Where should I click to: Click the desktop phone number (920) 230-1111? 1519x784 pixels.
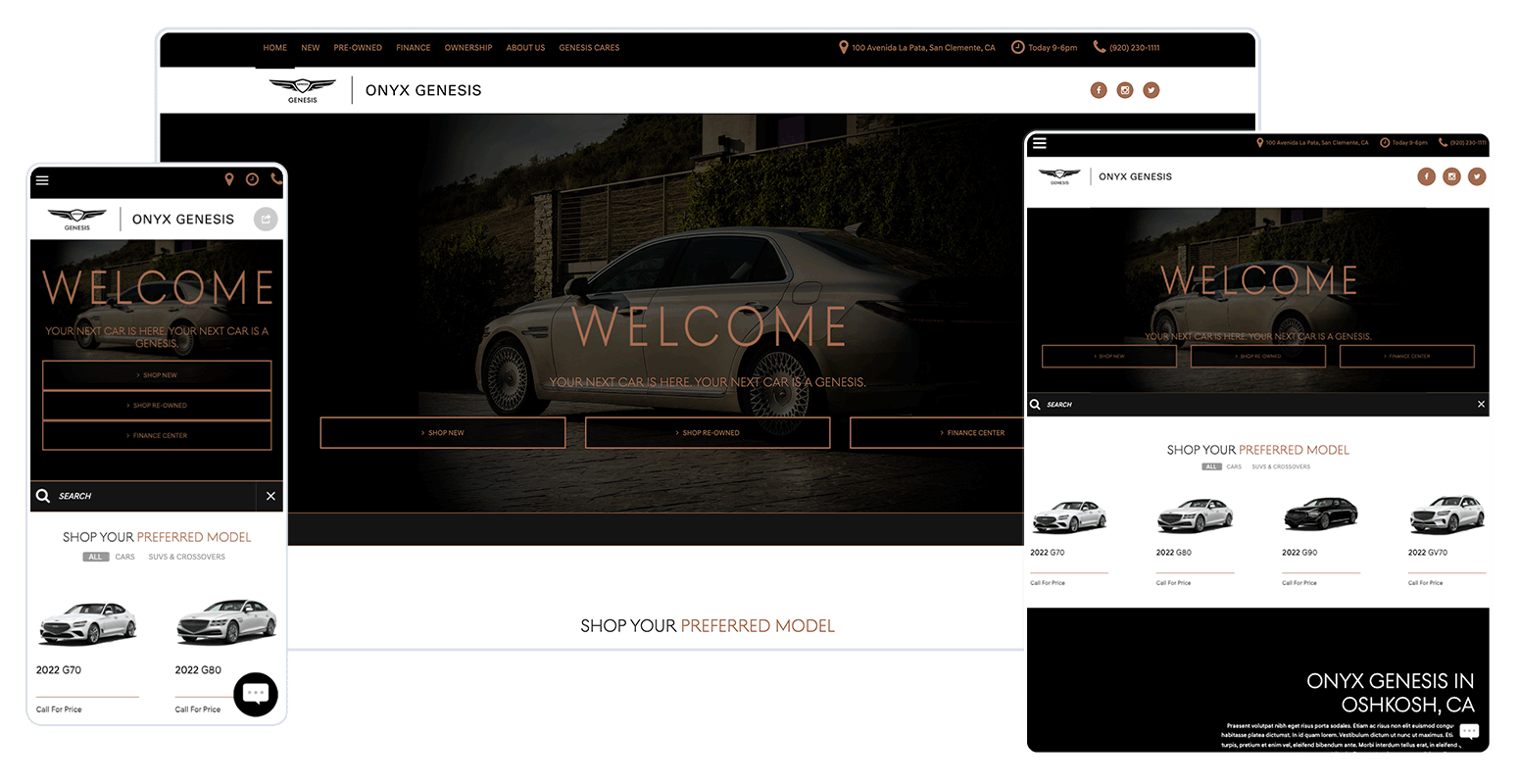pyautogui.click(x=1134, y=48)
